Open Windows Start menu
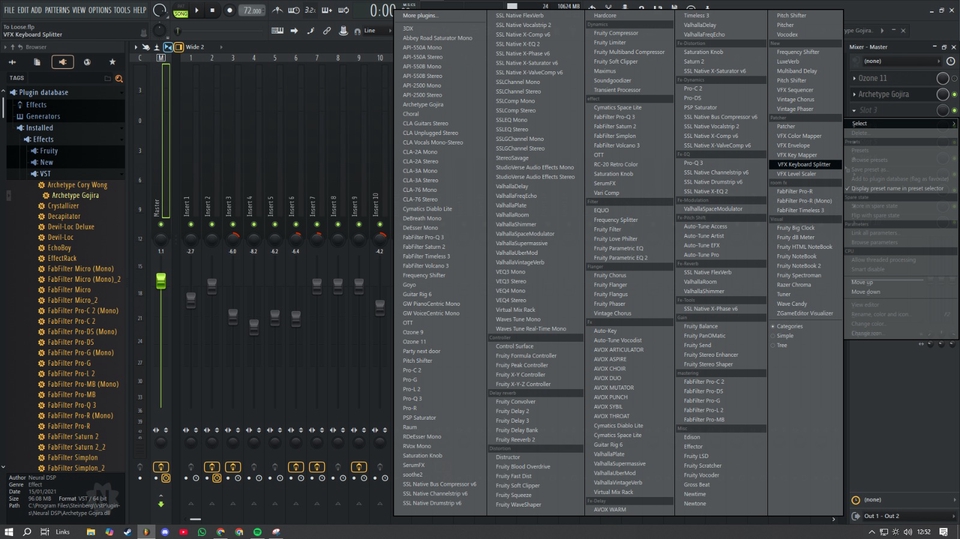The width and height of the screenshot is (960, 539). coord(9,532)
